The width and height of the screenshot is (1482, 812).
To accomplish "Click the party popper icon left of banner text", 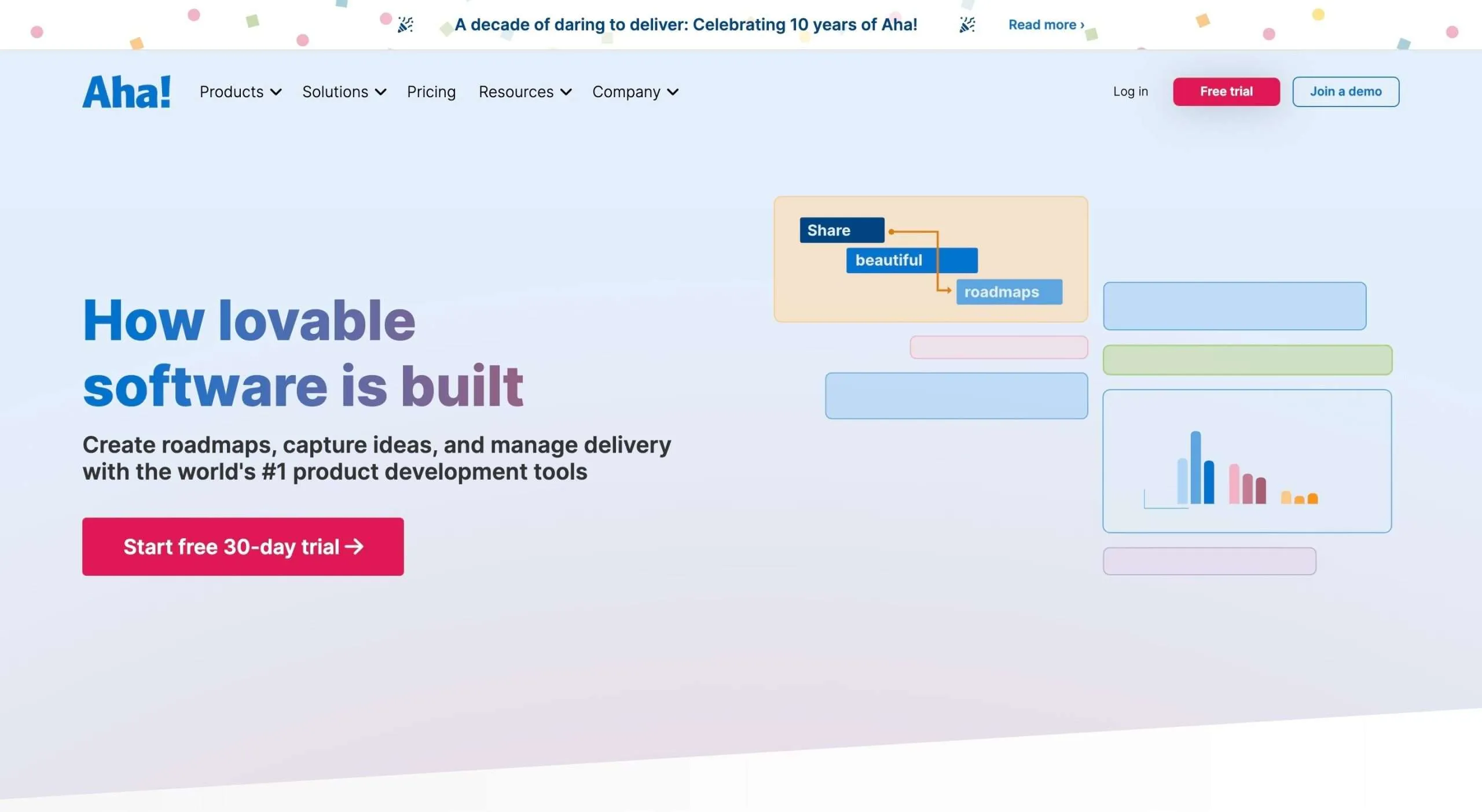I will tap(405, 25).
